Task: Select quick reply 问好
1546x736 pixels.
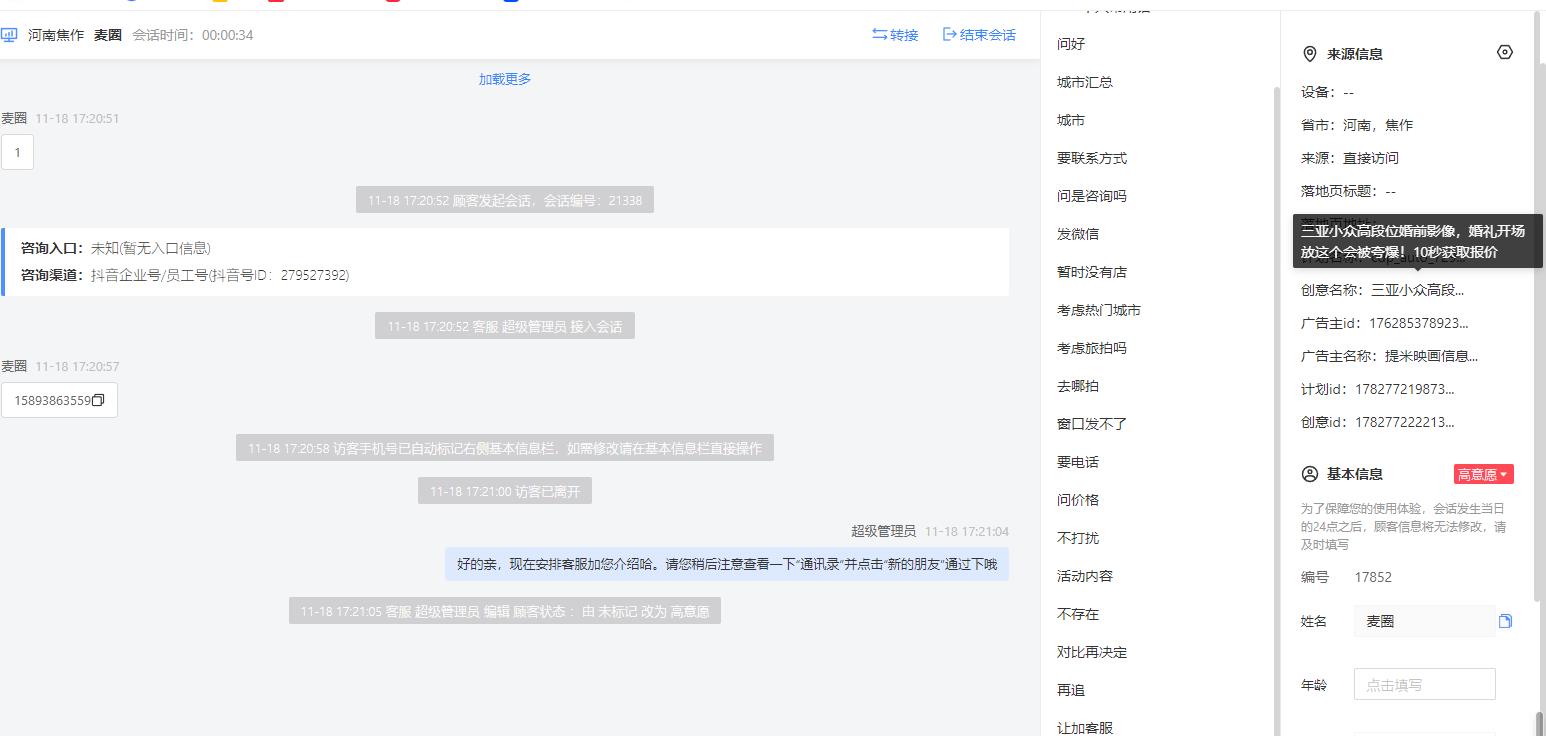Action: (x=1071, y=44)
